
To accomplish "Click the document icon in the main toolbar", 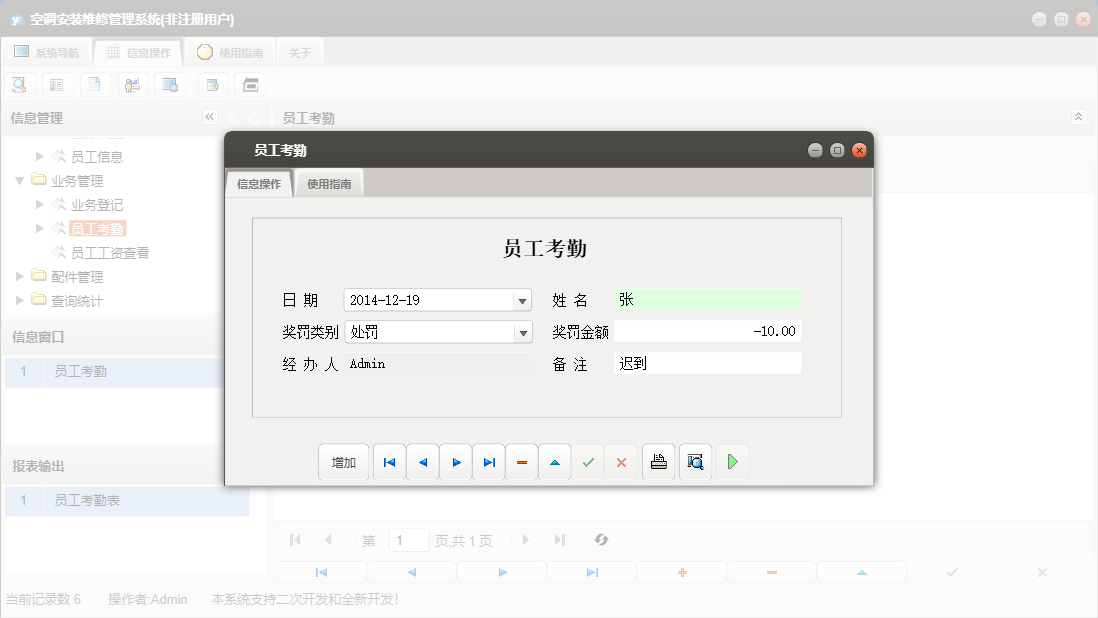I will tap(94, 84).
